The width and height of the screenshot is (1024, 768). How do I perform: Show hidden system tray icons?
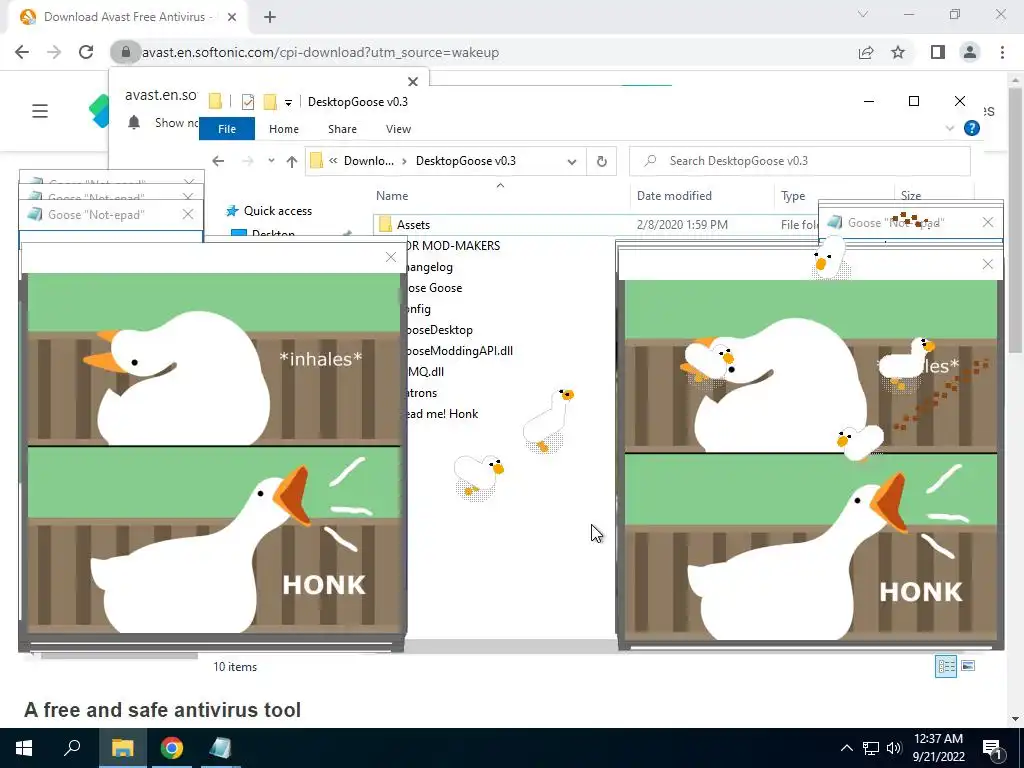pyautogui.click(x=846, y=748)
